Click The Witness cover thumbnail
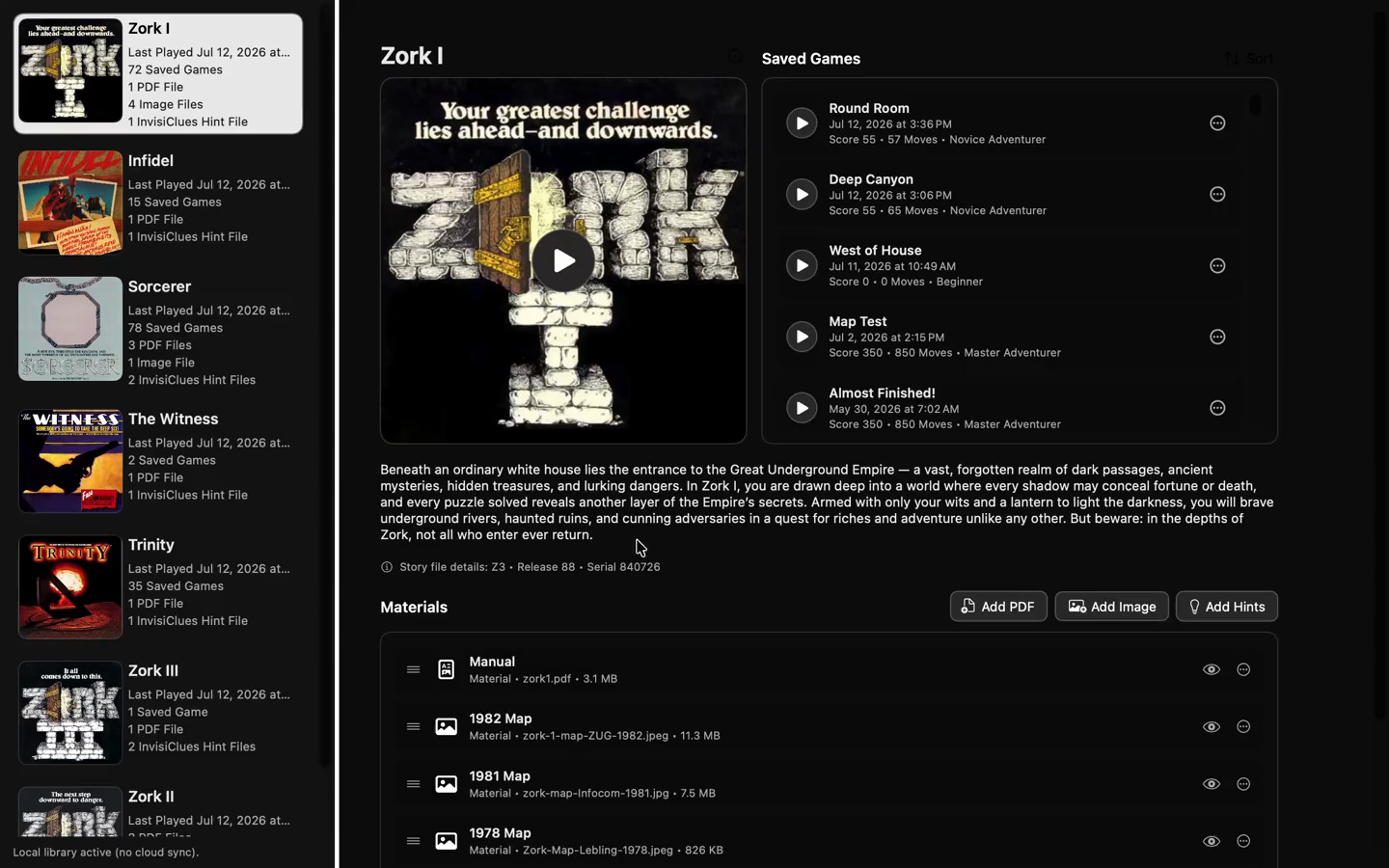 (70, 461)
